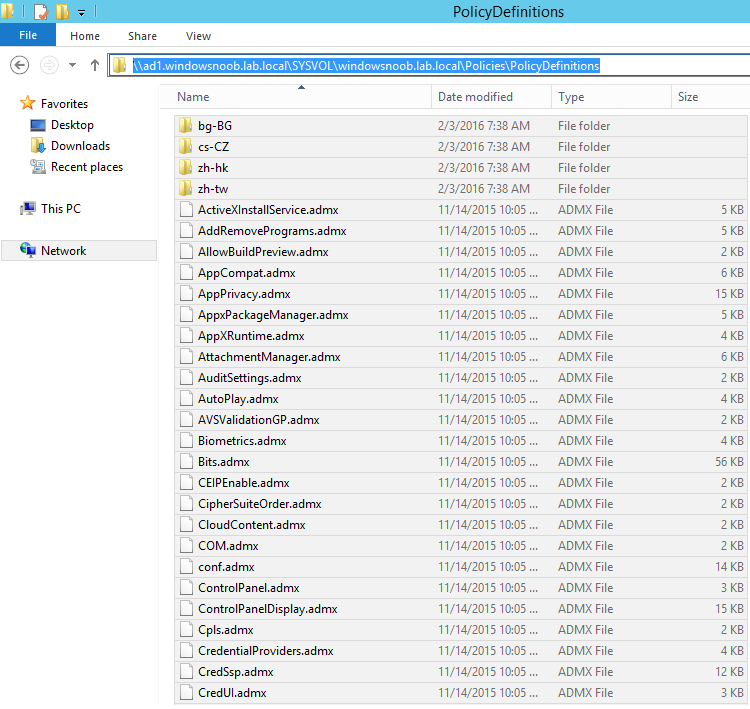Select the zh-tw folder icon
750x709 pixels.
(x=186, y=188)
